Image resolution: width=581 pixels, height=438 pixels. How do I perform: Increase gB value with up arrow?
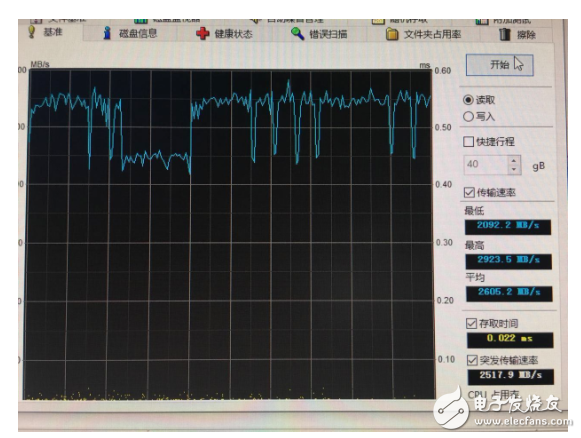point(514,161)
